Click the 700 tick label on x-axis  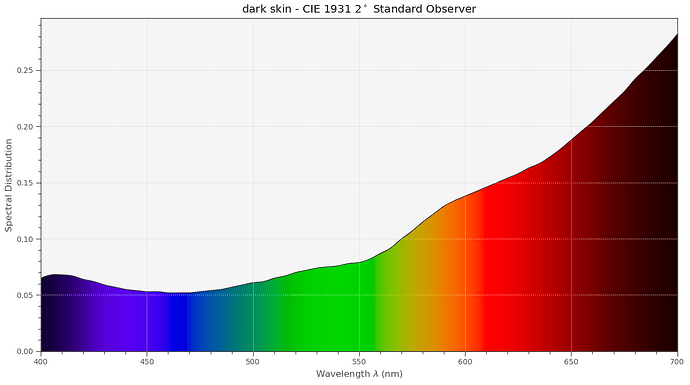(677, 362)
